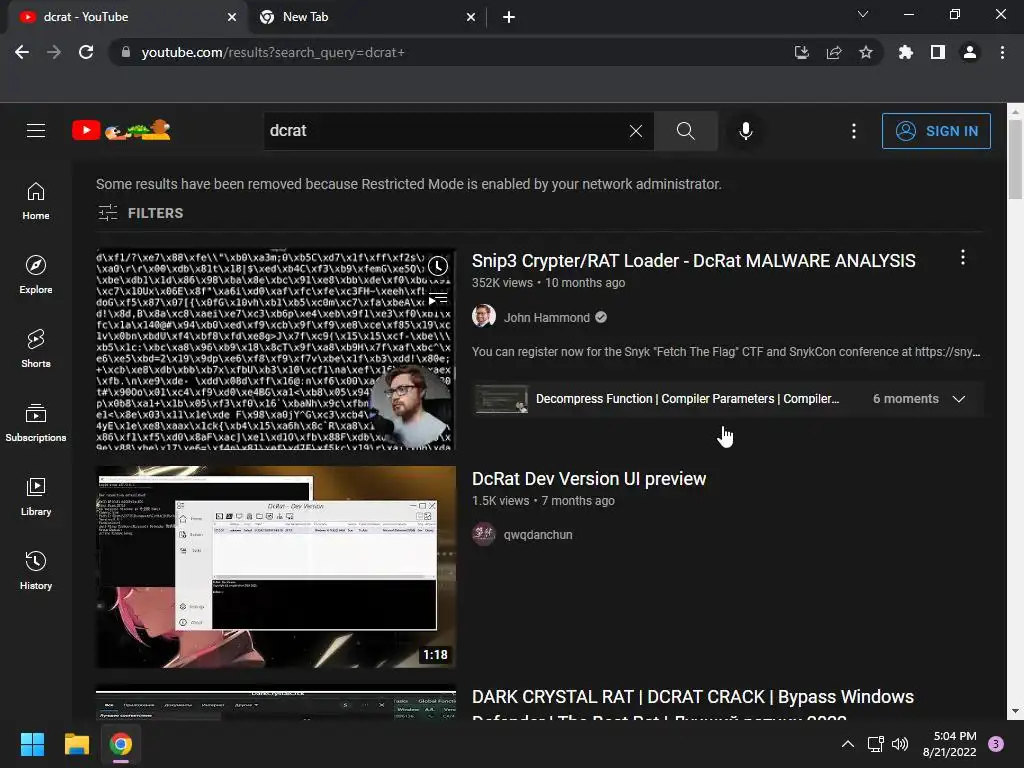
Task: Reload the YouTube page
Action: [86, 52]
